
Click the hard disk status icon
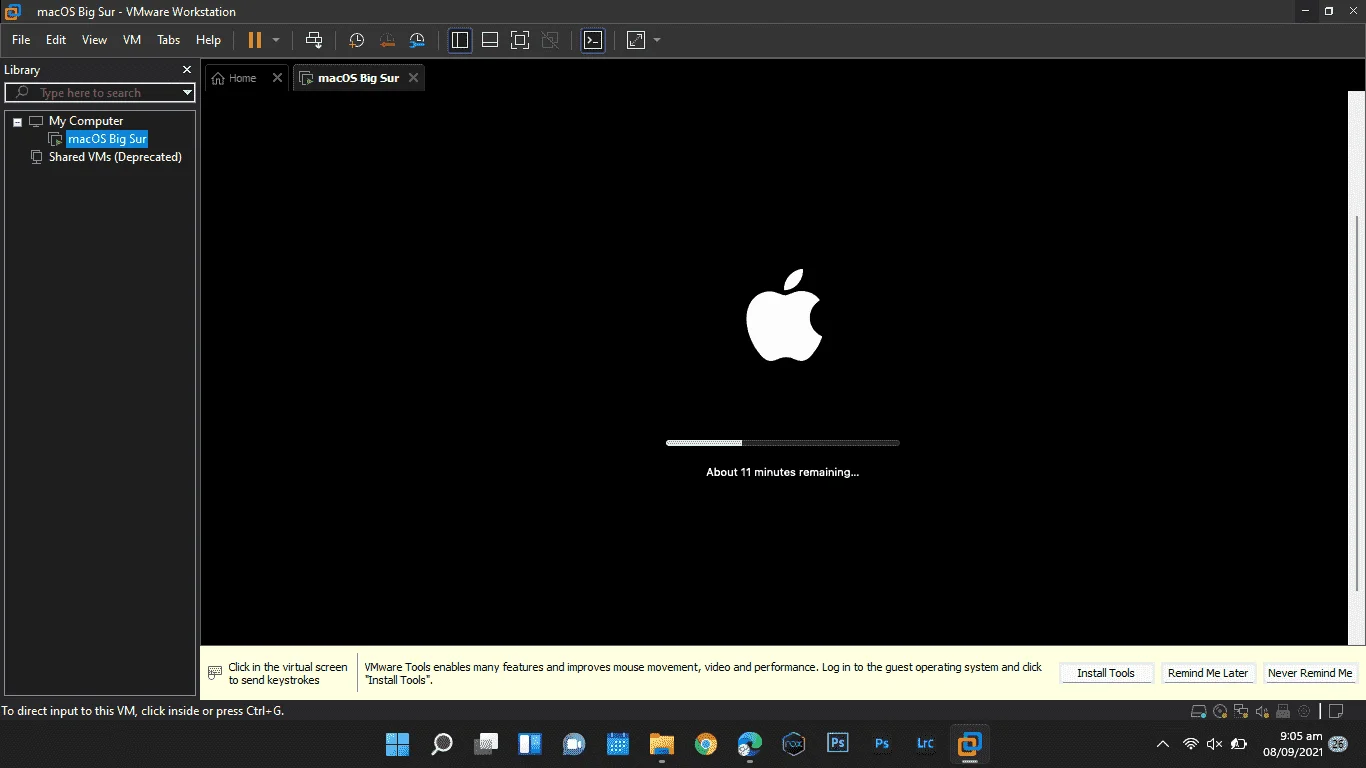tap(1198, 712)
